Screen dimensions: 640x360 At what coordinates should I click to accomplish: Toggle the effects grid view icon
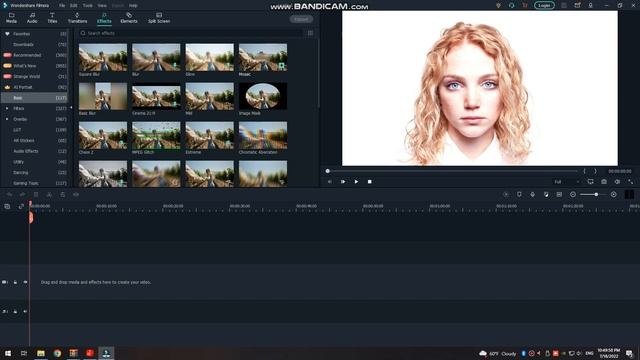coord(310,33)
